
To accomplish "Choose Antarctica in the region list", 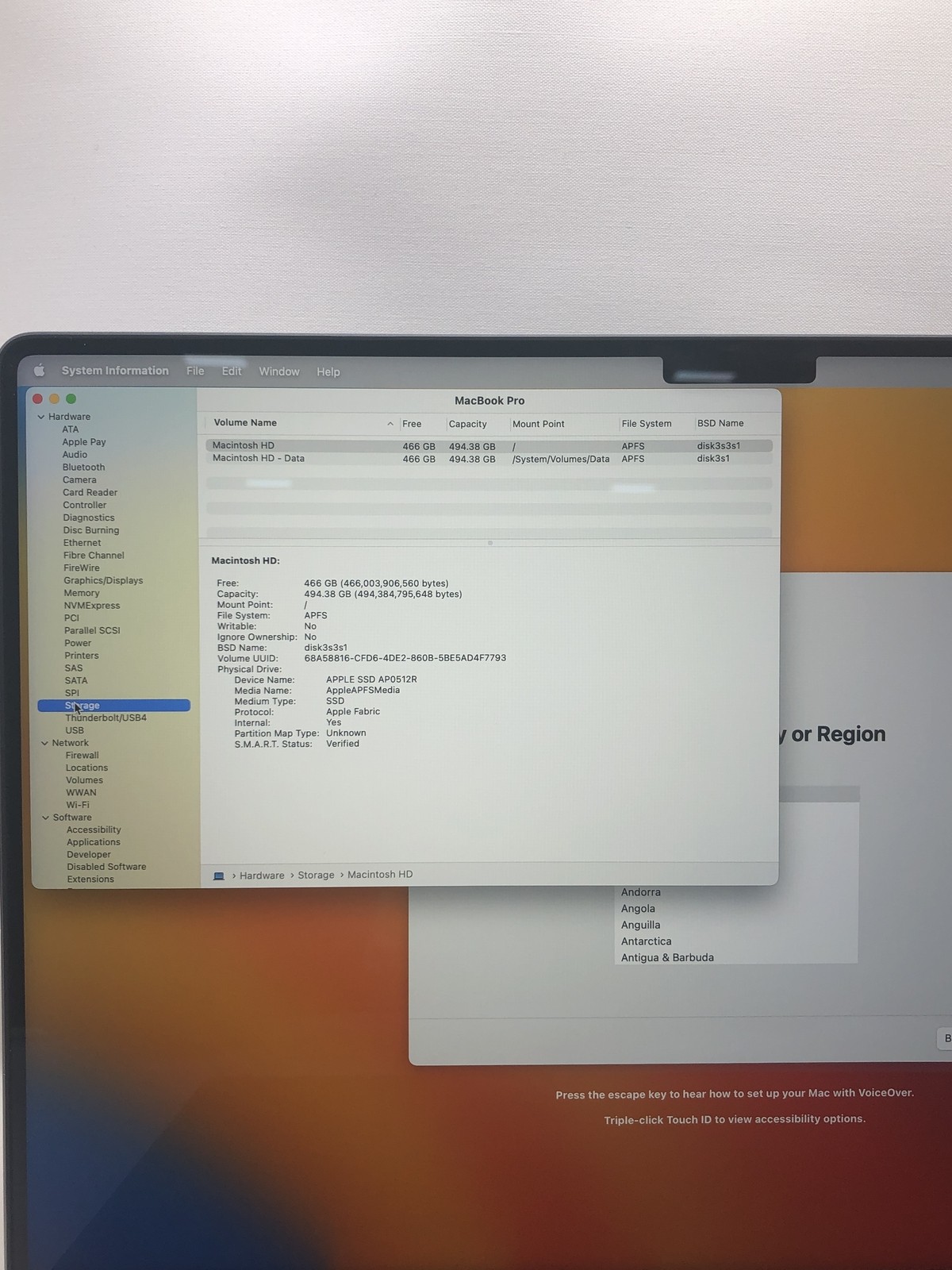I will pyautogui.click(x=646, y=941).
